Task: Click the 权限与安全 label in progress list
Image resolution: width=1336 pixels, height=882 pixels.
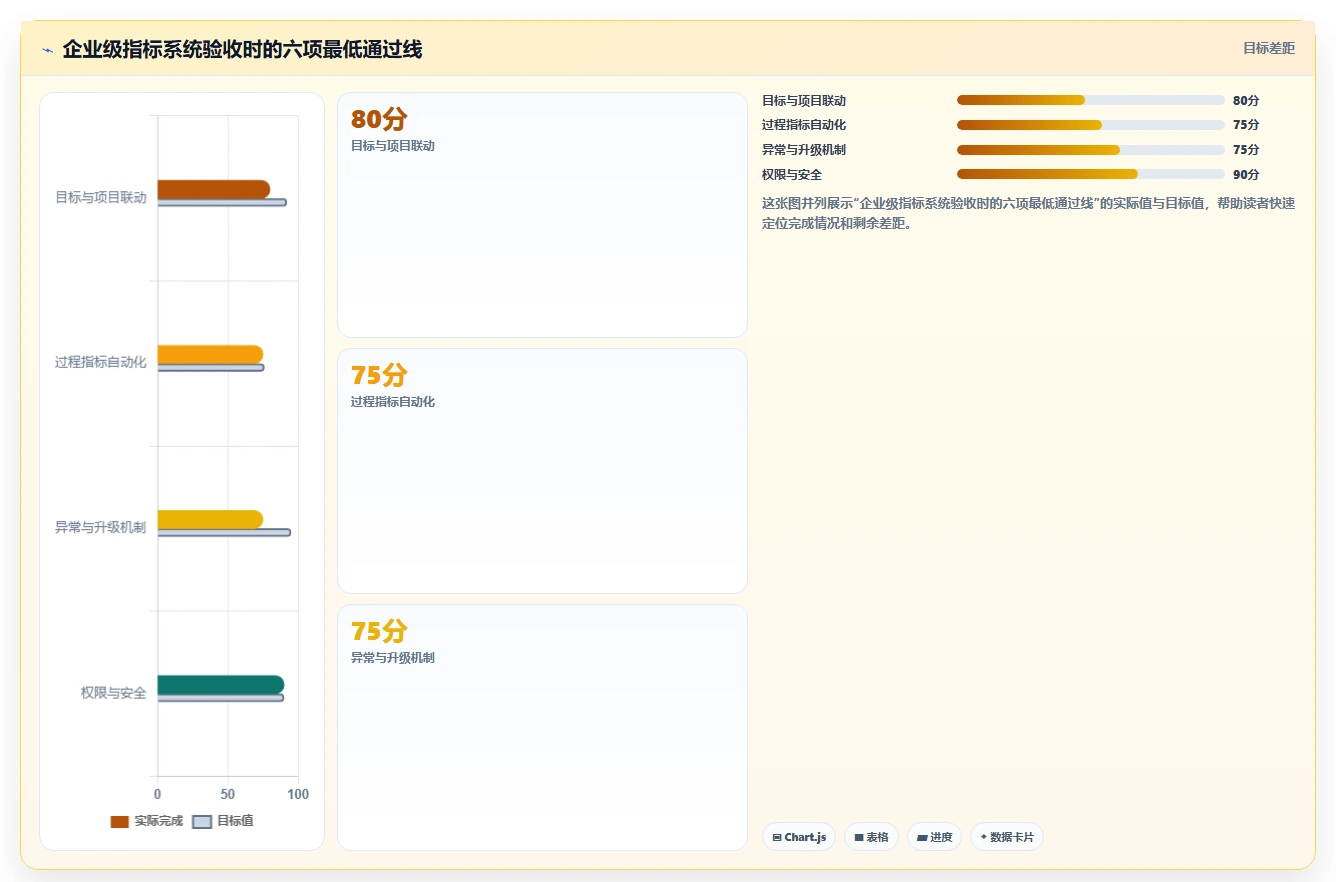Action: coord(792,174)
